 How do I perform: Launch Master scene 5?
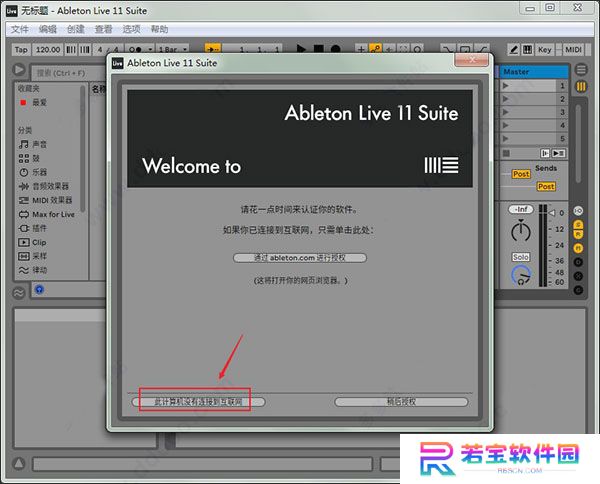(x=505, y=139)
